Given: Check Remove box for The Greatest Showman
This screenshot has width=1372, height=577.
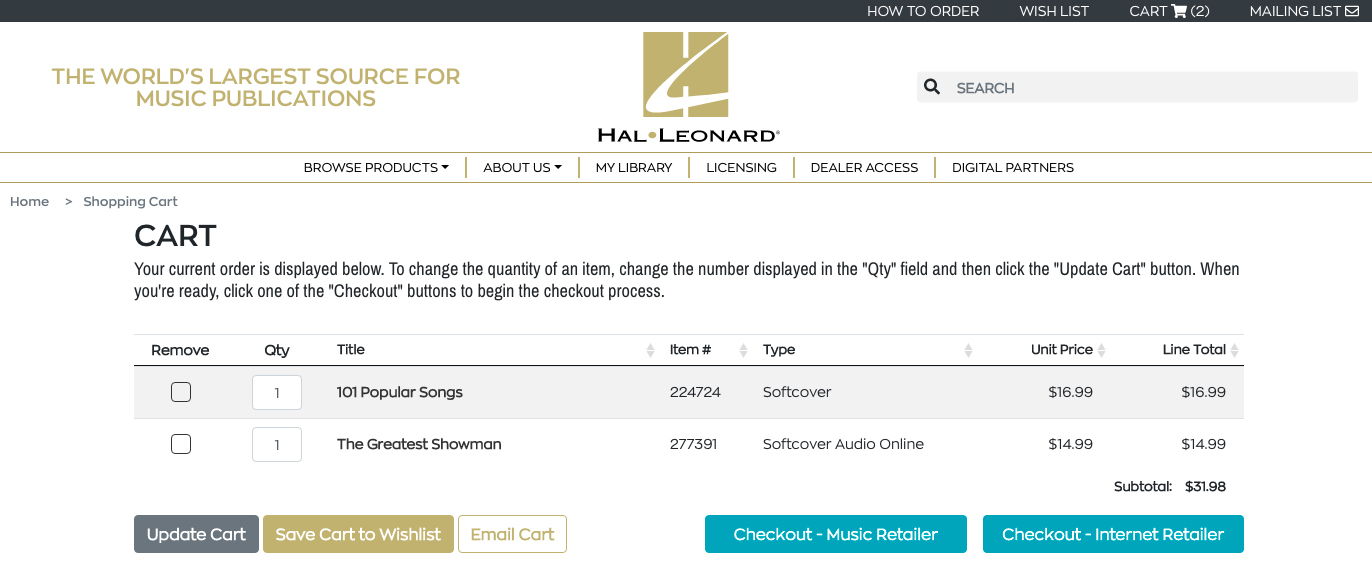Looking at the screenshot, I should tap(181, 444).
